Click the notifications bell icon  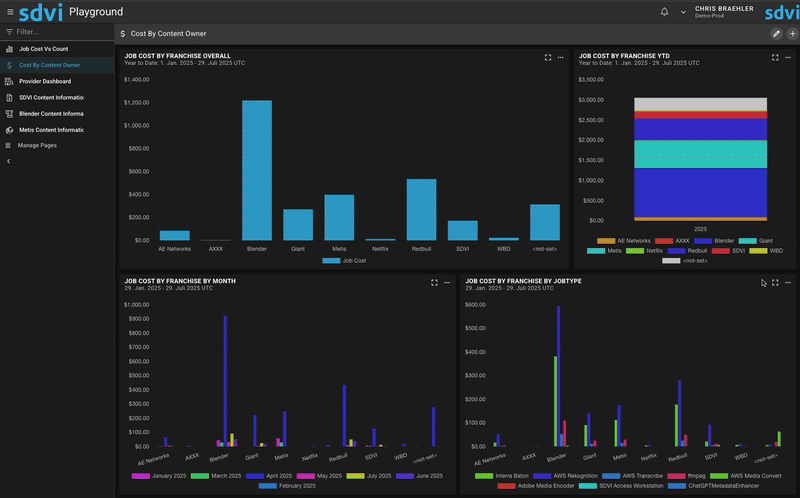coord(664,11)
